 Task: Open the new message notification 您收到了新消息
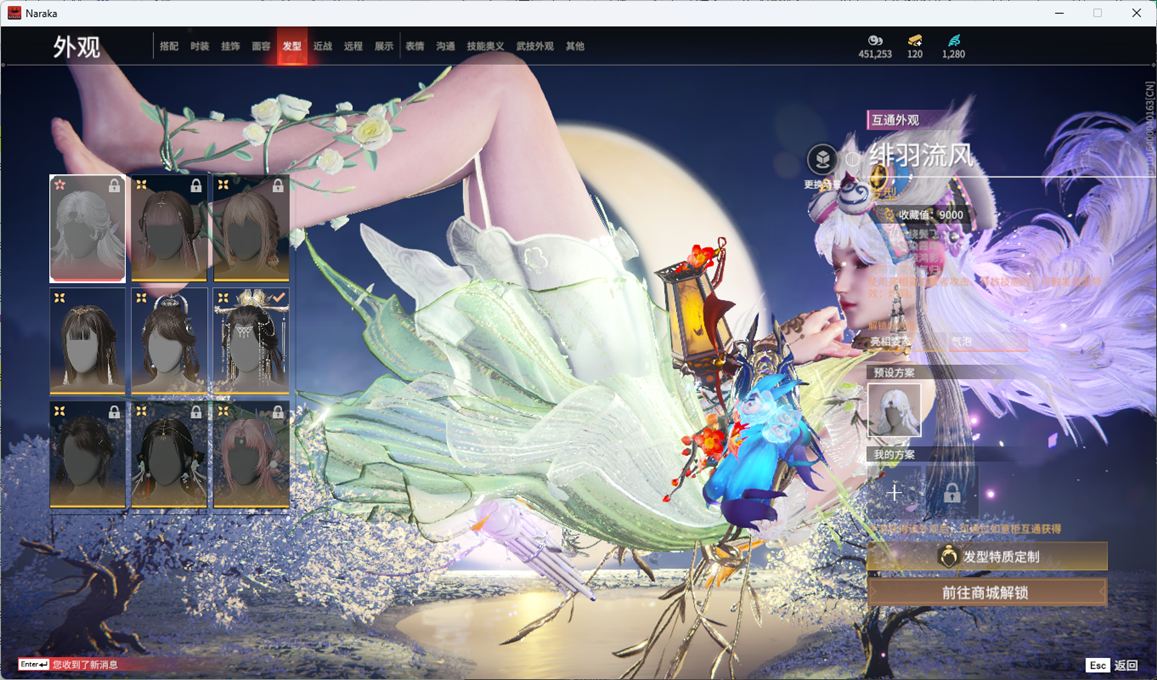pyautogui.click(x=84, y=664)
